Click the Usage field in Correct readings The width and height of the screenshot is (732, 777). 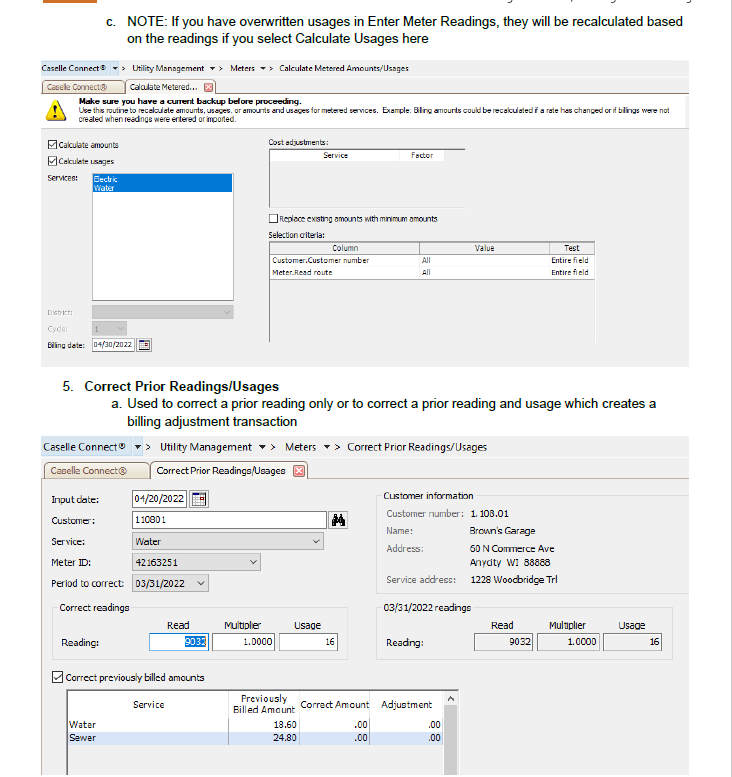tap(308, 642)
